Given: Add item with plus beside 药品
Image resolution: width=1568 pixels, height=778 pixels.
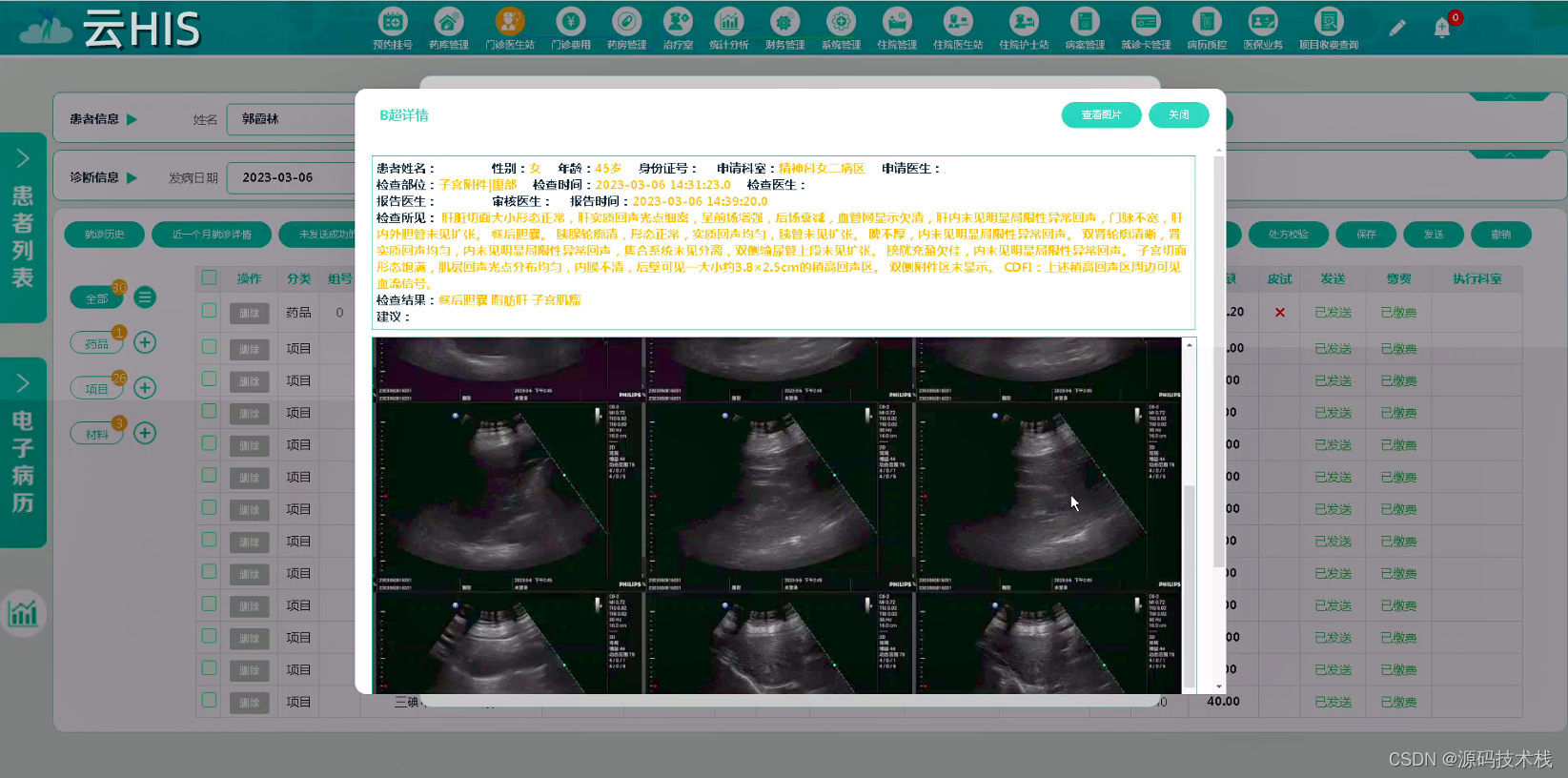Looking at the screenshot, I should click(145, 342).
